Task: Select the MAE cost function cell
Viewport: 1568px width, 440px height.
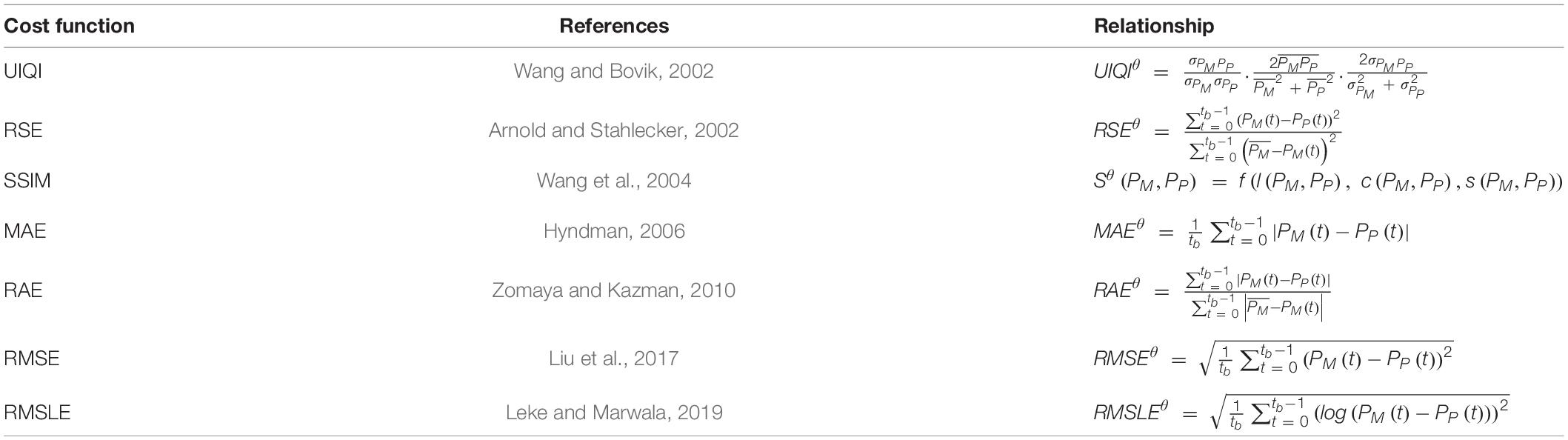Action: [x=24, y=231]
